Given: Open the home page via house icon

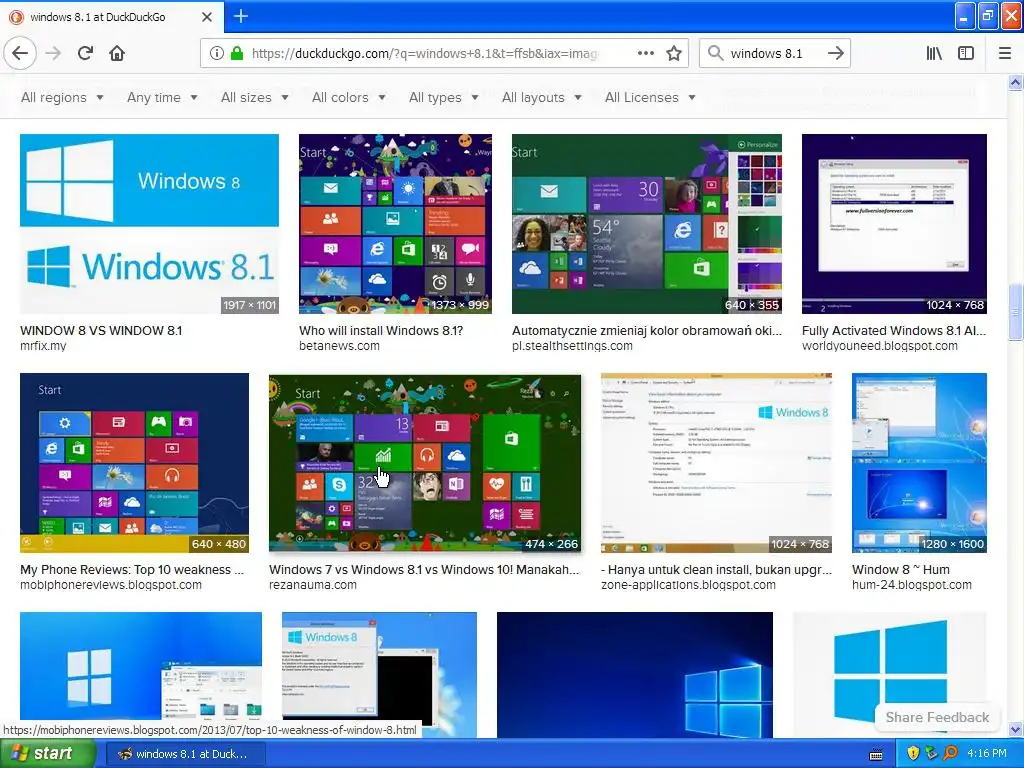Looking at the screenshot, I should tap(117, 54).
